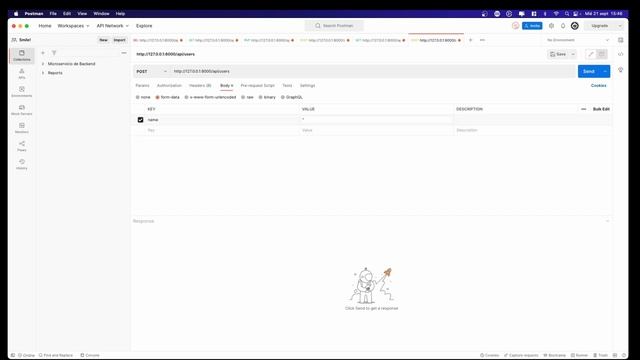640x360 pixels.
Task: Click the Invite button
Action: click(x=532, y=26)
